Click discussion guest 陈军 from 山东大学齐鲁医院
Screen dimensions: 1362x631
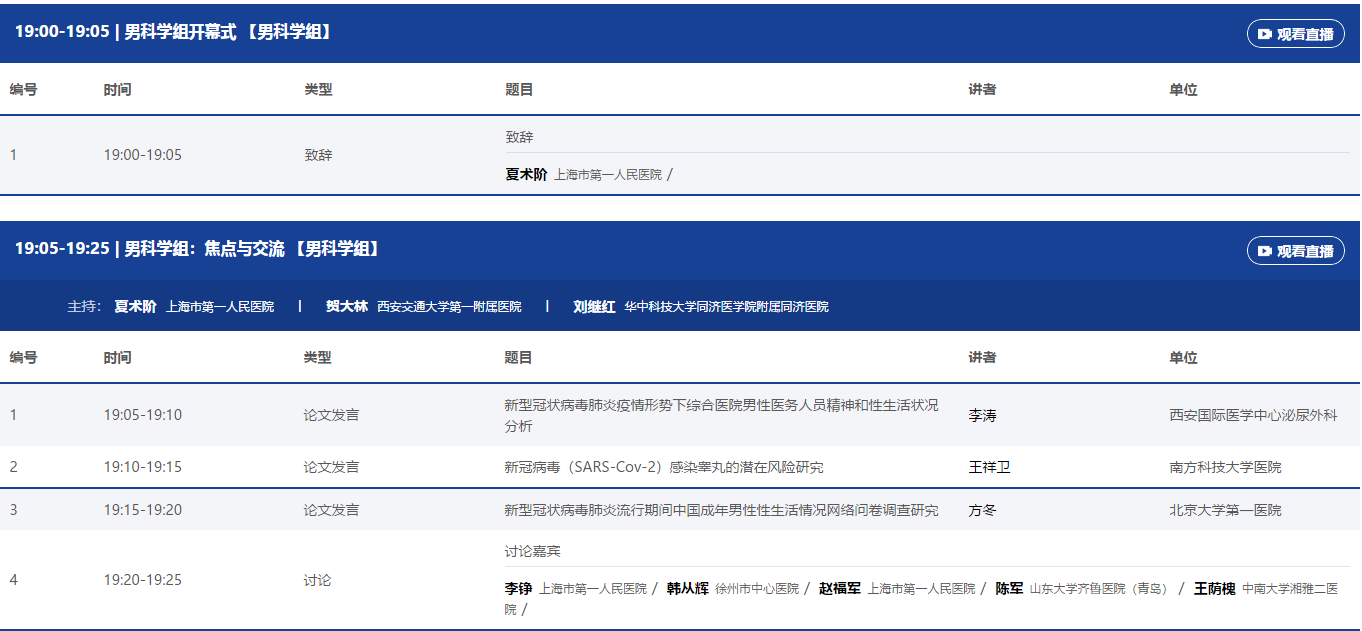[1008, 588]
